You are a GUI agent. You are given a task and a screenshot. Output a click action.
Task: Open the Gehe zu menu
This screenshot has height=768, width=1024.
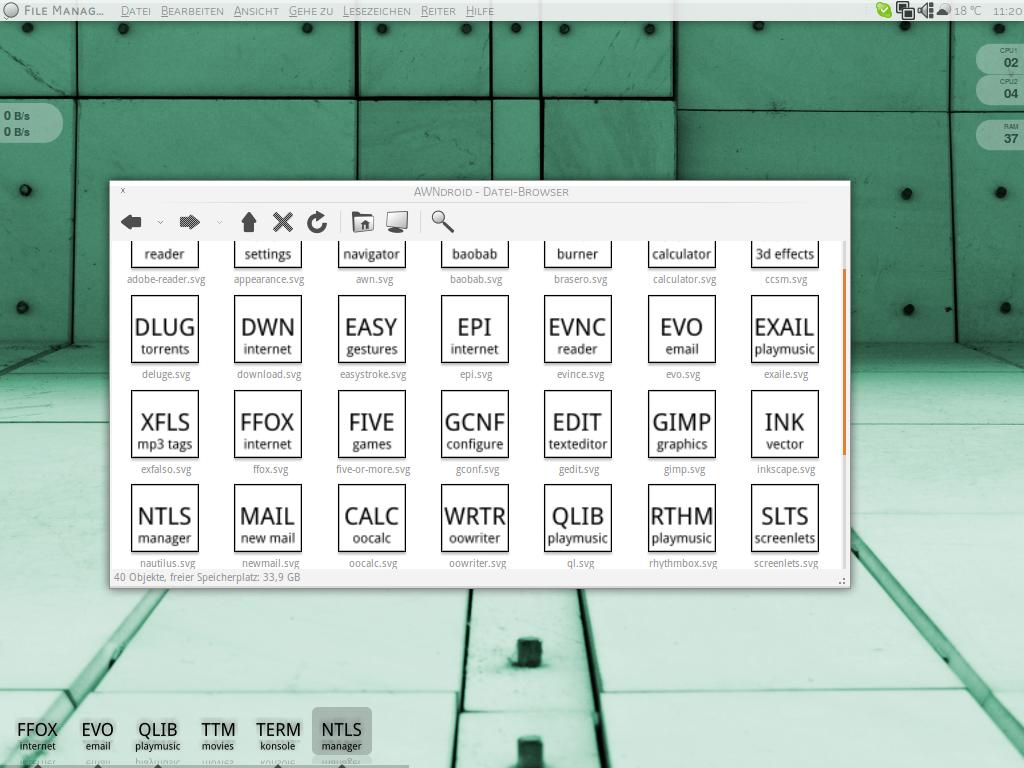311,11
